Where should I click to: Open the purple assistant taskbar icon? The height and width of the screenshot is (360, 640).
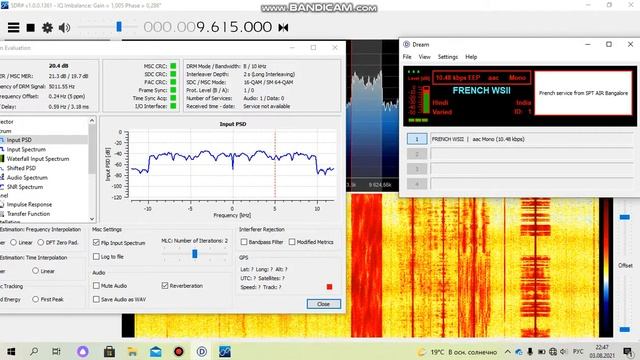(x=83, y=351)
